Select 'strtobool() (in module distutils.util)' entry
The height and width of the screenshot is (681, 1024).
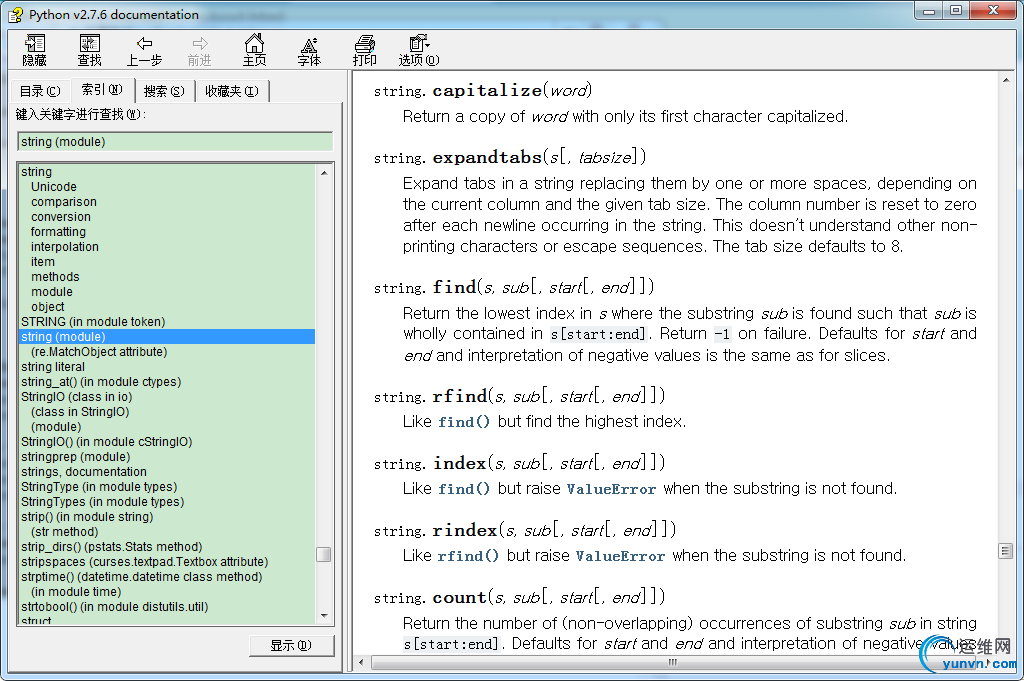click(x=114, y=607)
